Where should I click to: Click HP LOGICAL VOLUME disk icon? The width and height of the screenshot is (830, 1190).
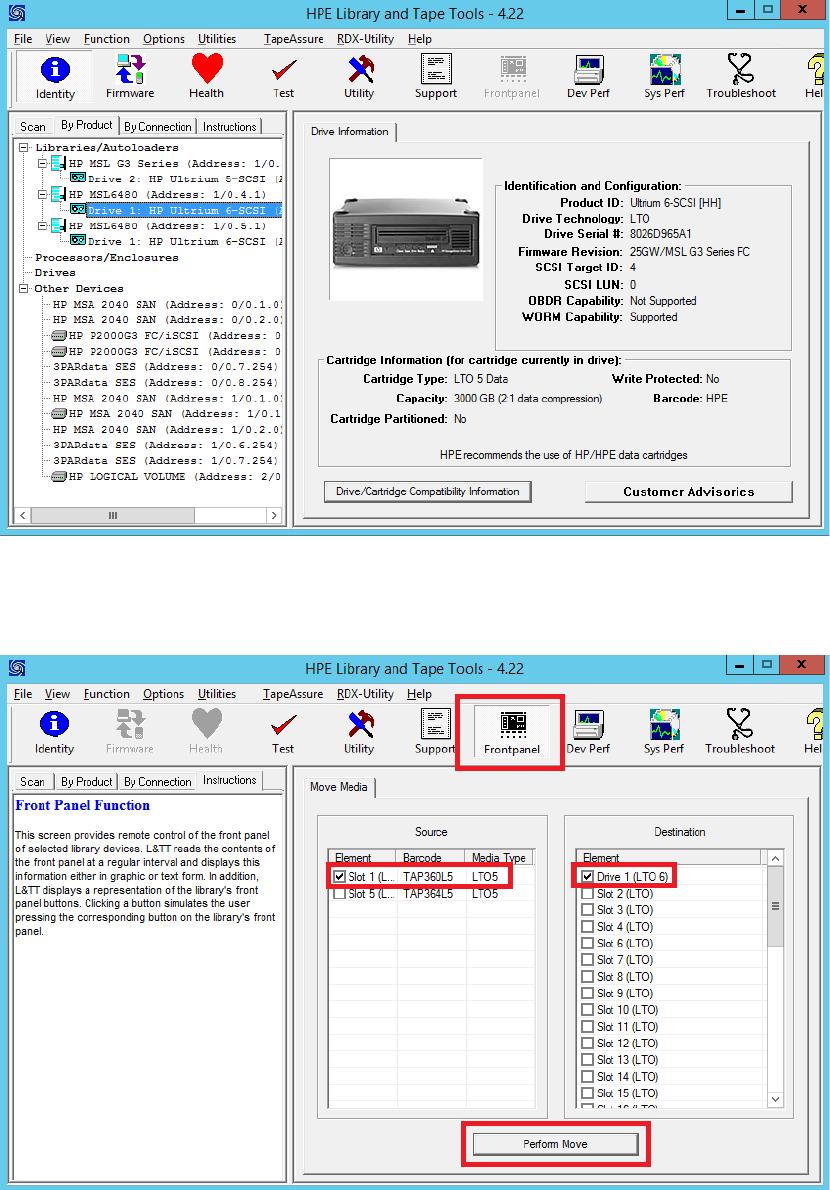point(58,477)
